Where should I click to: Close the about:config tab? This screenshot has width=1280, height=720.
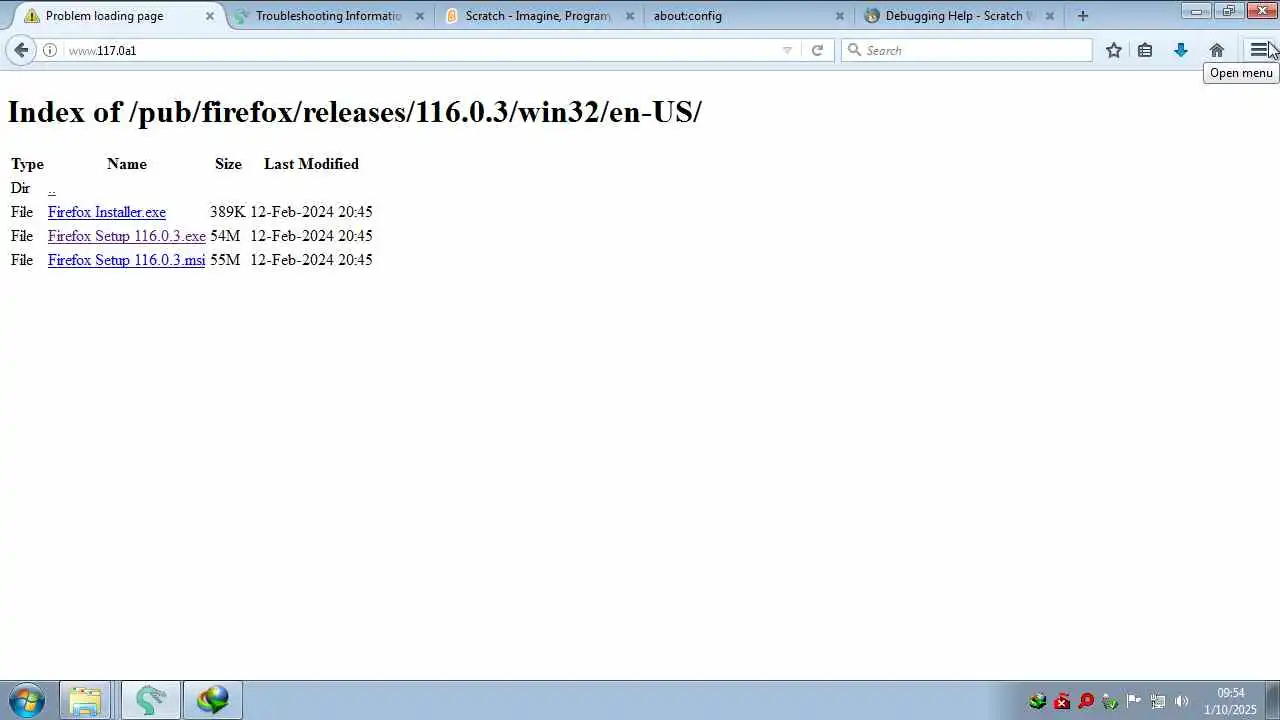[840, 16]
